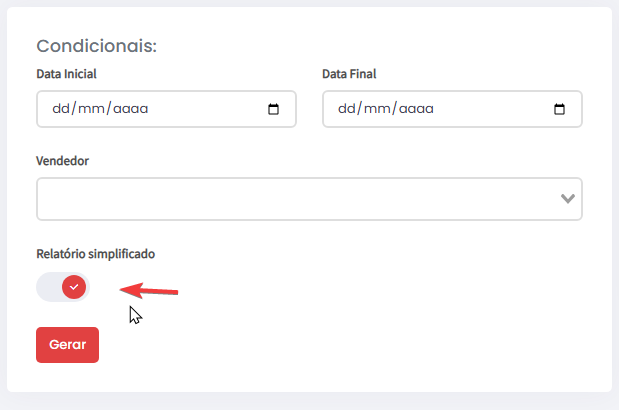Select the aaaa segment in Data Final
619x410 pixels.
pos(416,109)
